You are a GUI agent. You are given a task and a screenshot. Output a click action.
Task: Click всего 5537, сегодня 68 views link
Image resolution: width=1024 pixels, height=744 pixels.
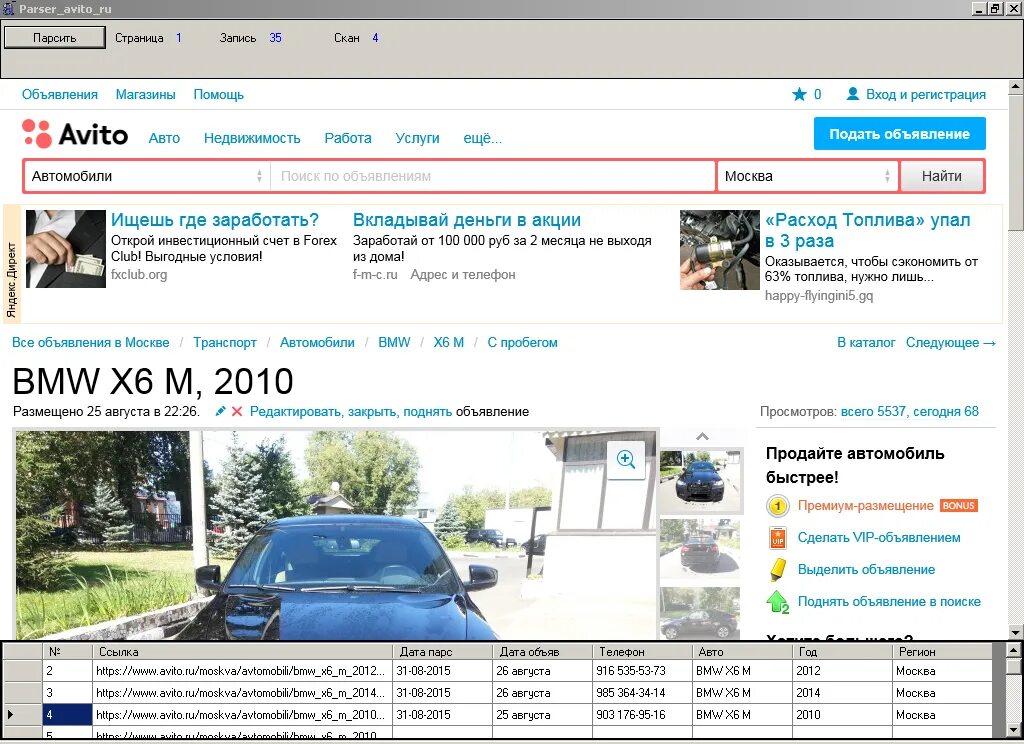[x=910, y=412]
